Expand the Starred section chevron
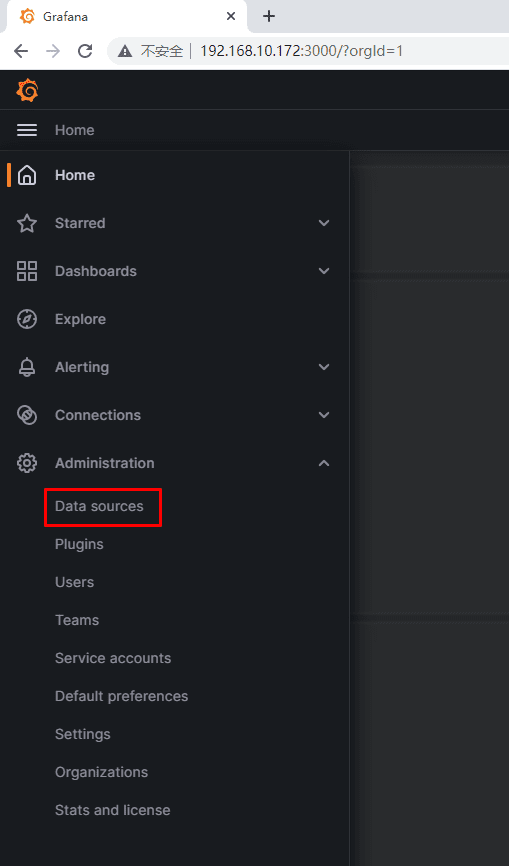Image resolution: width=509 pixels, height=866 pixels. pyautogui.click(x=324, y=223)
